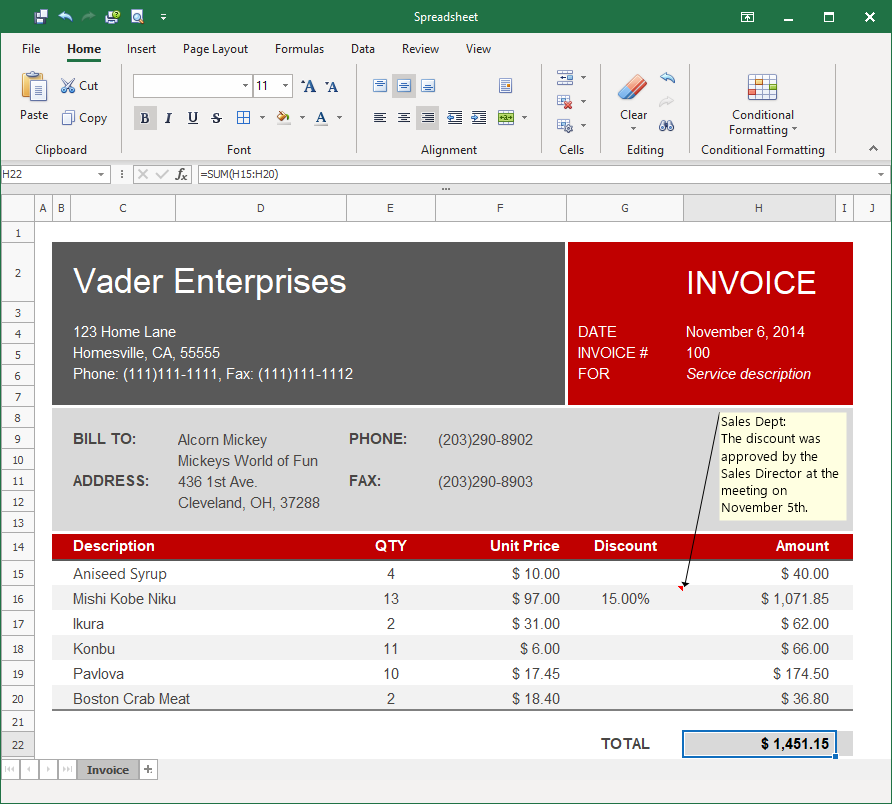
Task: Toggle bold formatting
Action: point(145,117)
